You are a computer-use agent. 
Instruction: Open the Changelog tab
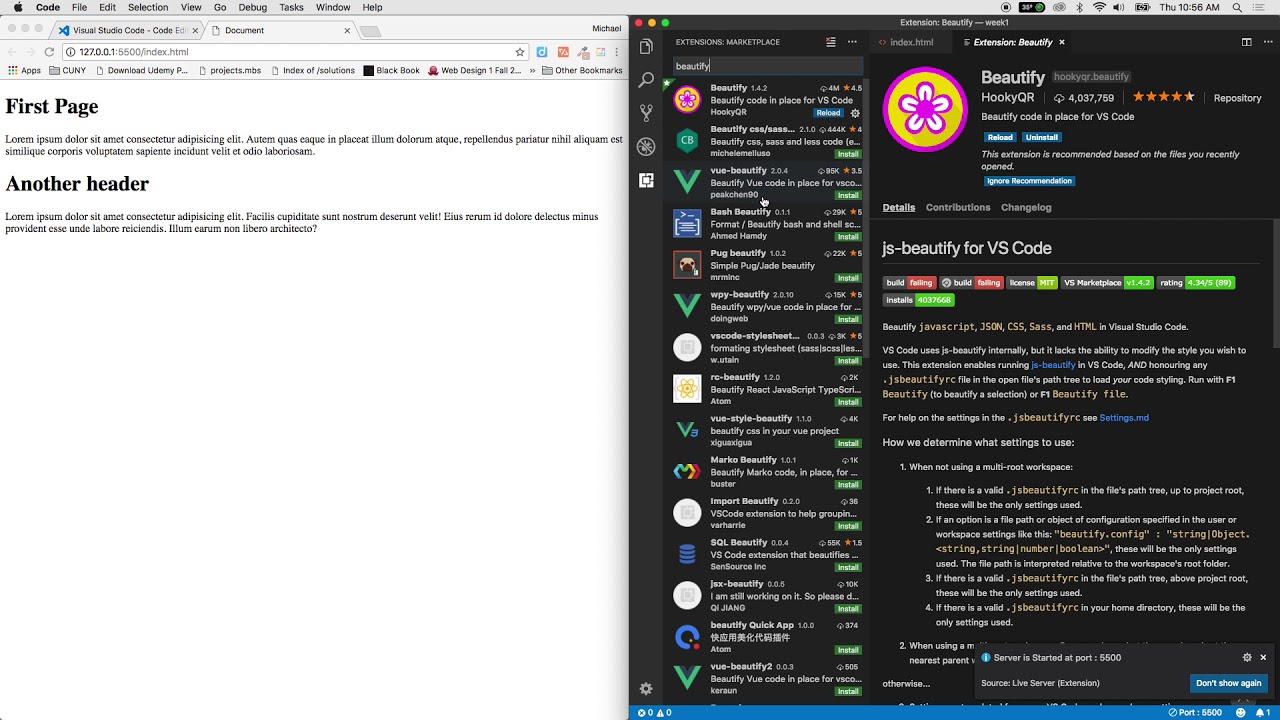pos(1026,207)
